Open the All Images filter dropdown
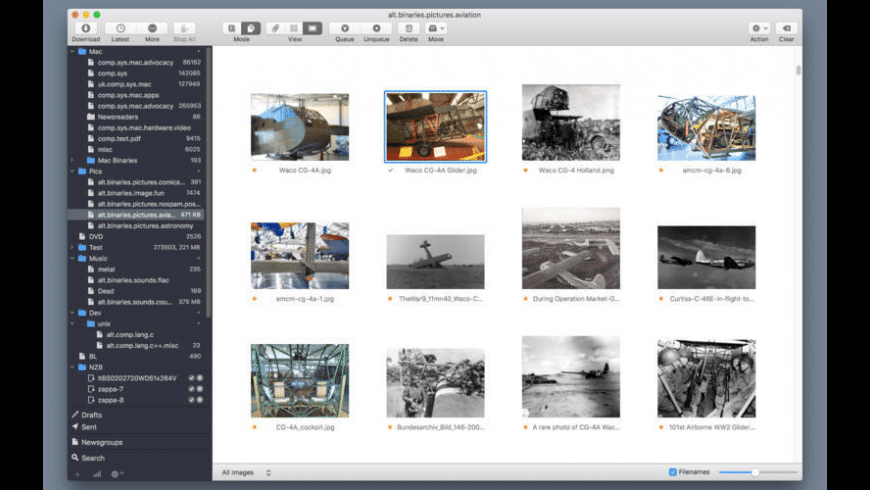The width and height of the screenshot is (870, 490). click(246, 472)
